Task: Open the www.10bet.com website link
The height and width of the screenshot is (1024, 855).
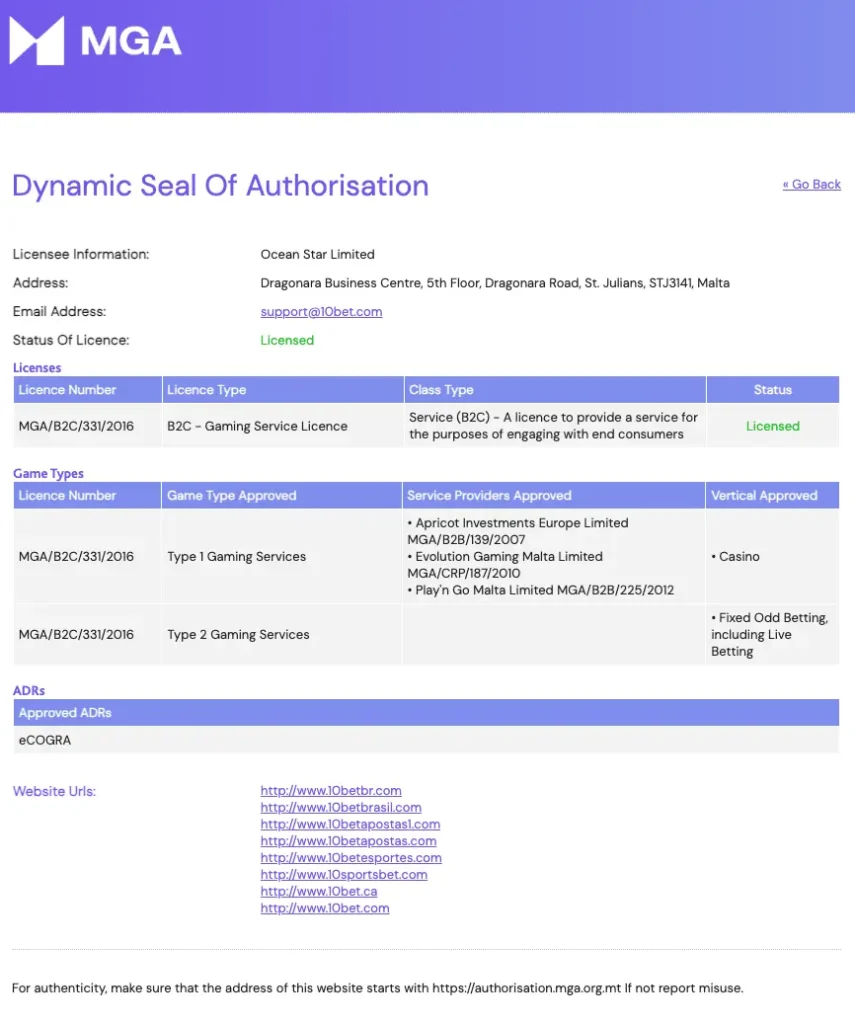Action: click(325, 909)
